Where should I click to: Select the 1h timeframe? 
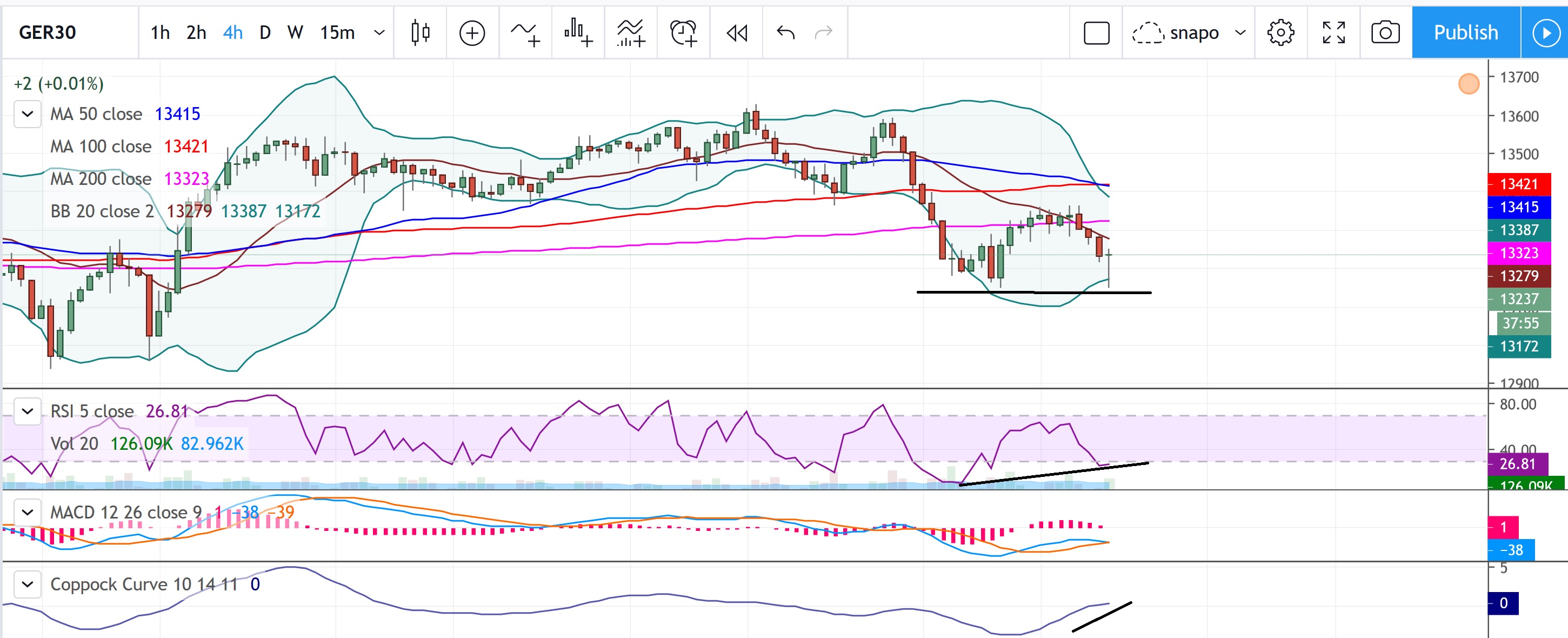pyautogui.click(x=160, y=32)
